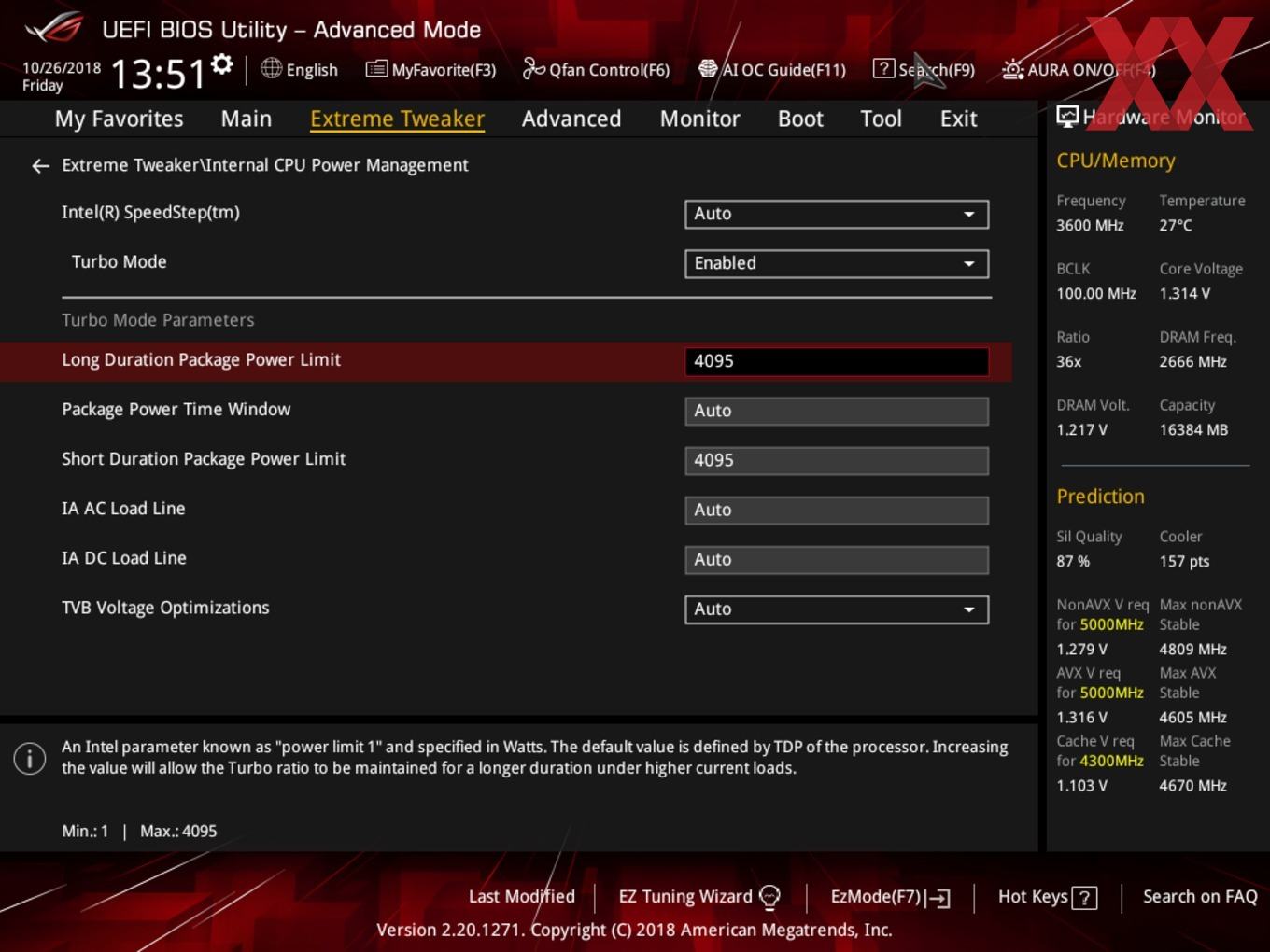Click the 87 % Sil Quality value
This screenshot has width=1270, height=952.
tap(1073, 561)
